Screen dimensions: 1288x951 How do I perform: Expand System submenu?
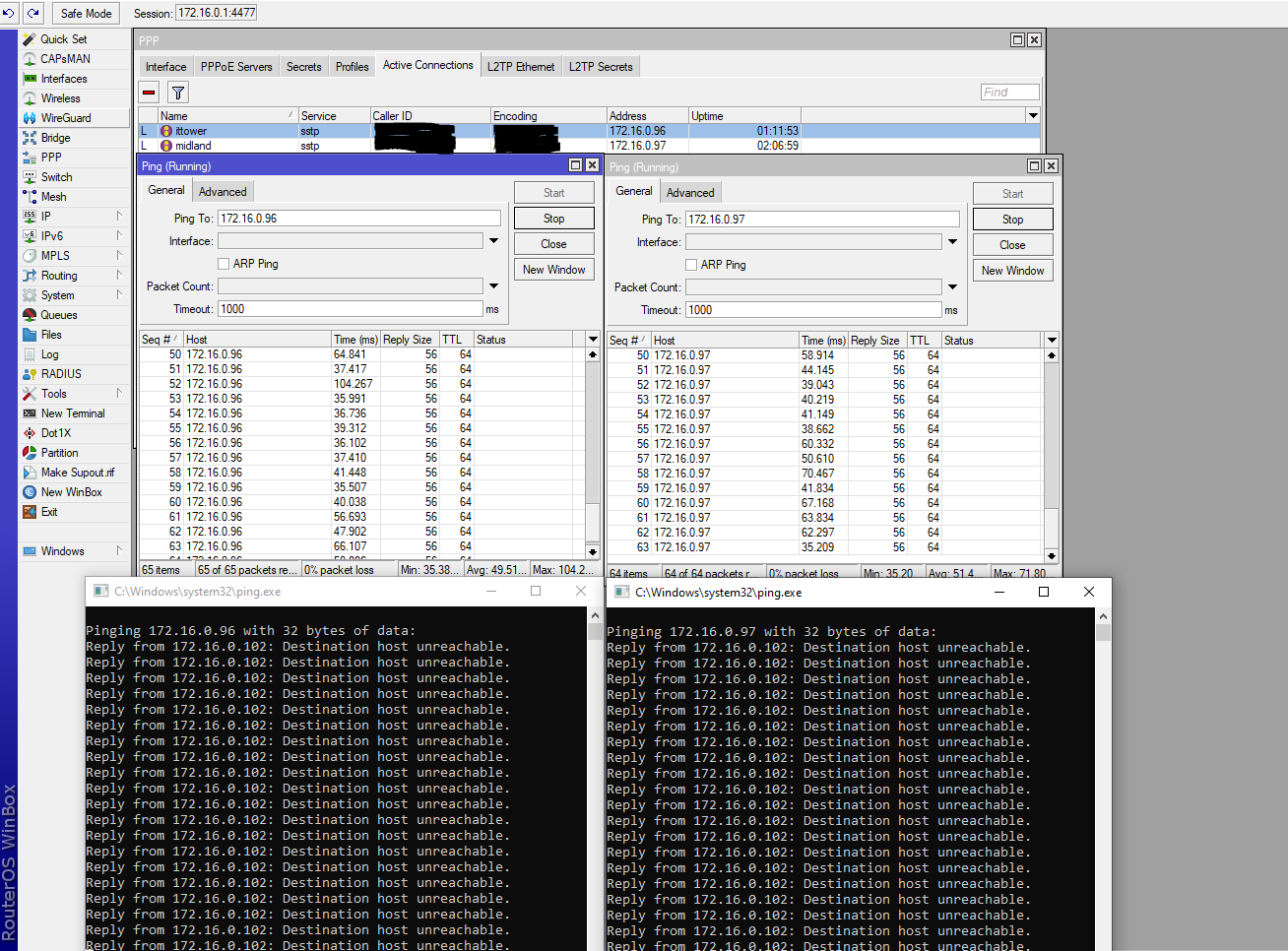click(x=119, y=295)
